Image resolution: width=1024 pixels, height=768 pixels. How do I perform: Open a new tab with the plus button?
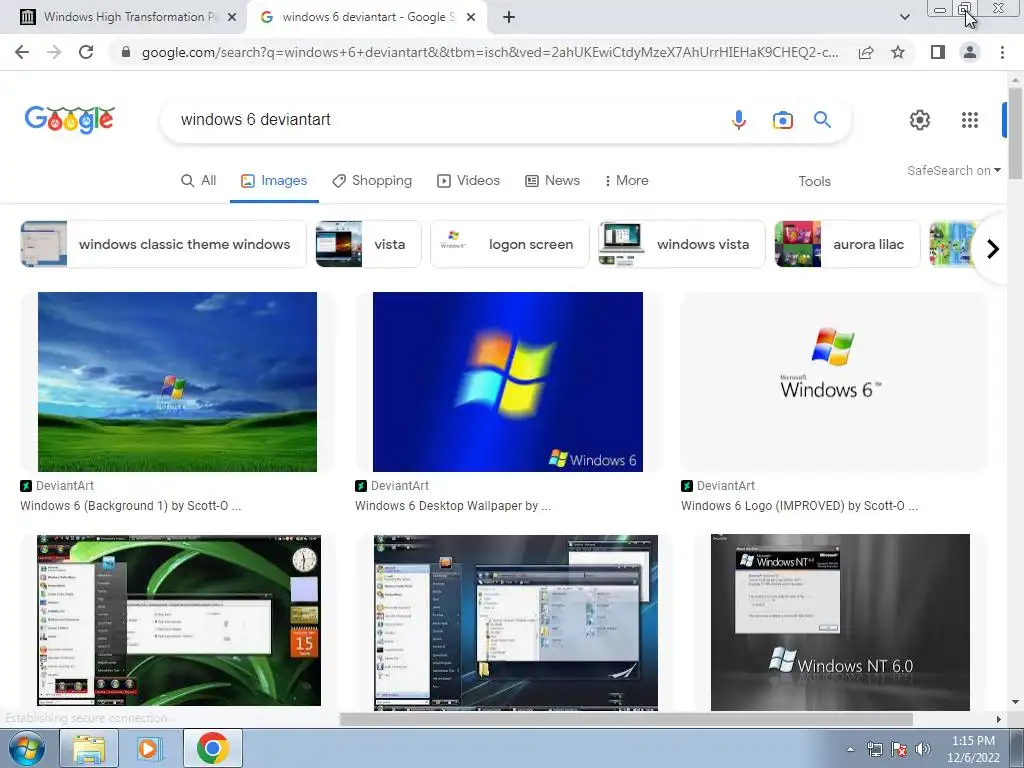509,17
